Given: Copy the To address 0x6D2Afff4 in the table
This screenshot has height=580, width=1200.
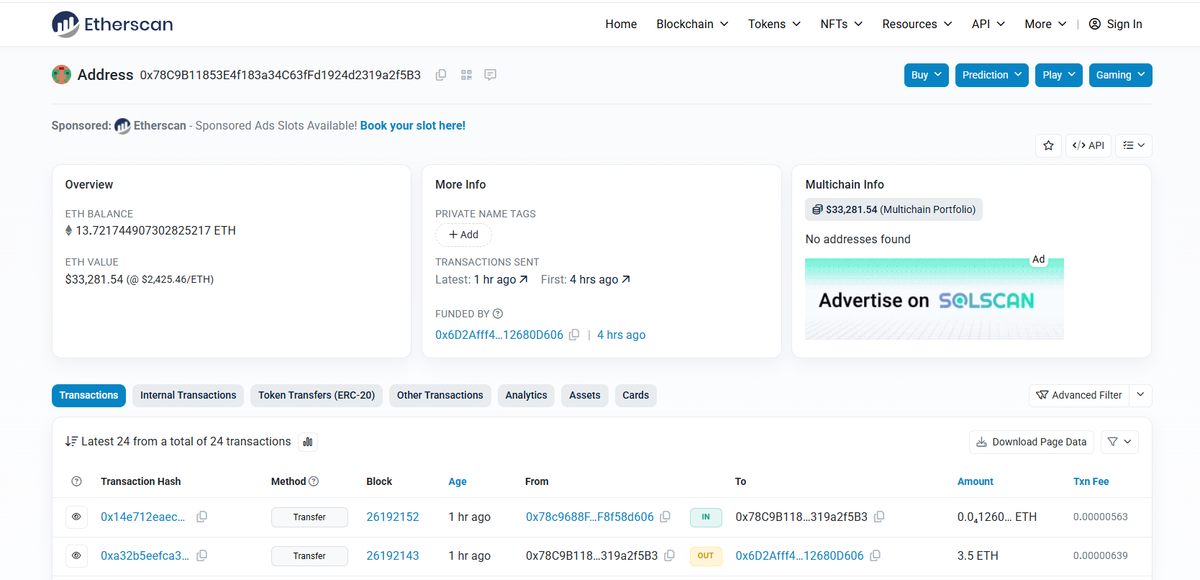Looking at the screenshot, I should click(x=875, y=555).
